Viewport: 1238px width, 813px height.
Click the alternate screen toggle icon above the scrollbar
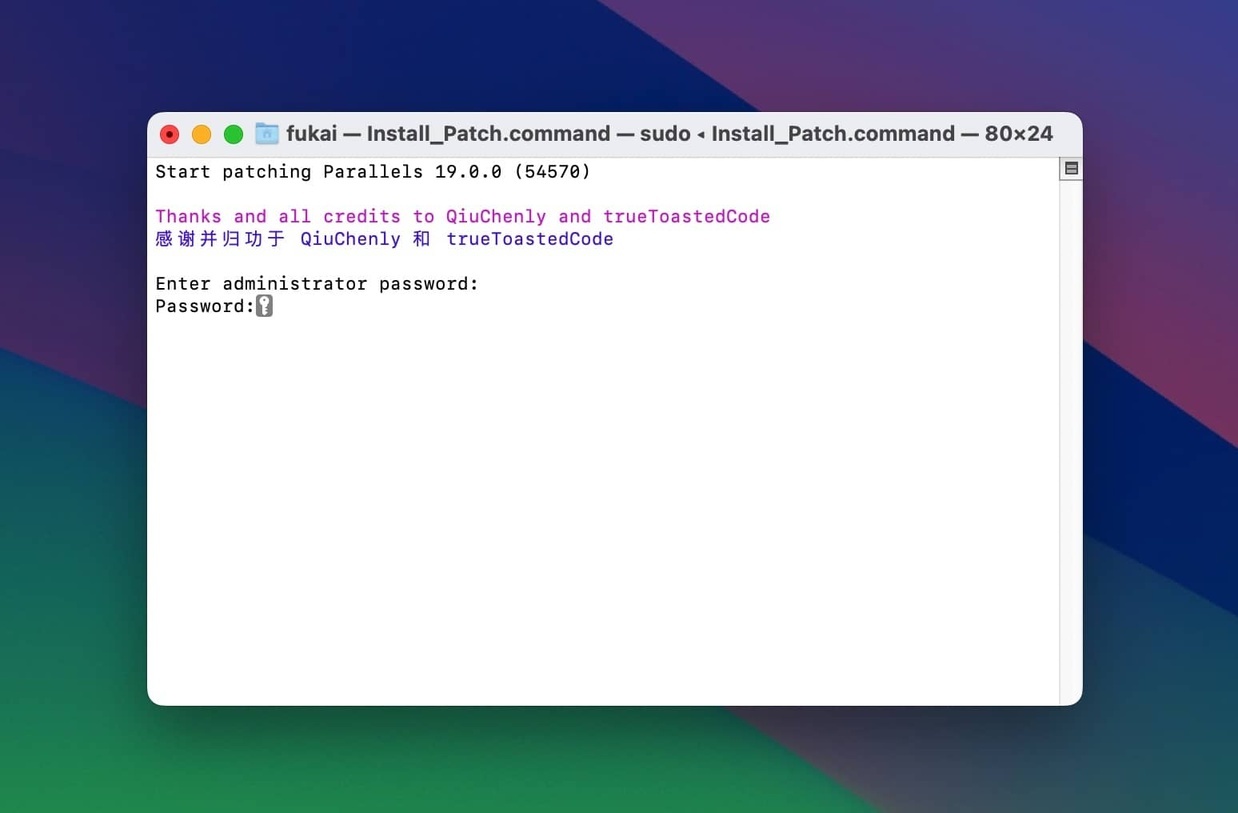1071,169
